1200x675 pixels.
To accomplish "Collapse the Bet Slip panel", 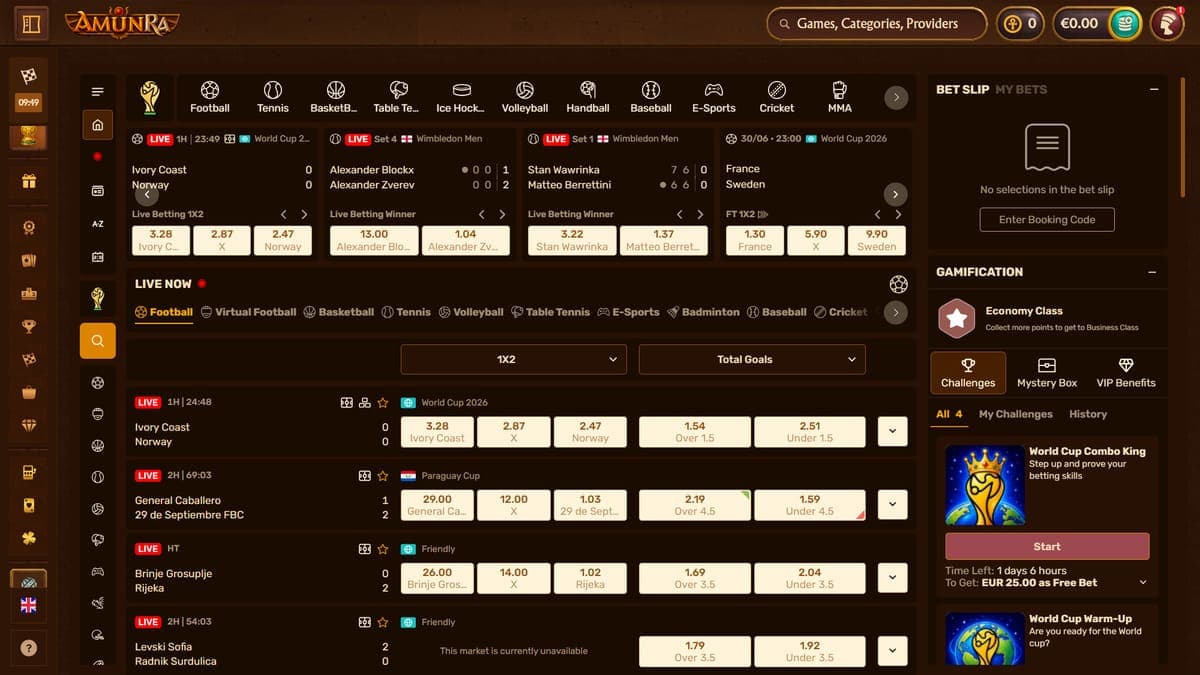I will [x=1153, y=89].
